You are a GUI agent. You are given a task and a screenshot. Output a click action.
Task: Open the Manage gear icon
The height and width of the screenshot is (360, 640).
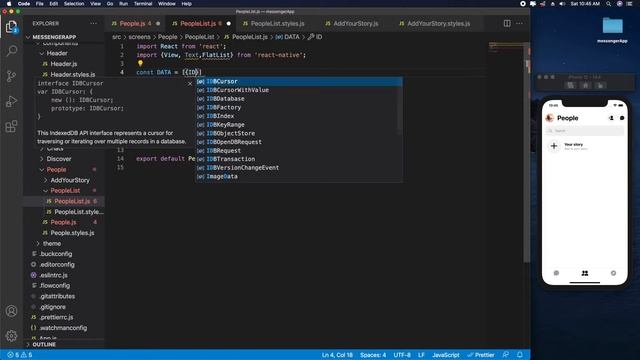[x=11, y=336]
